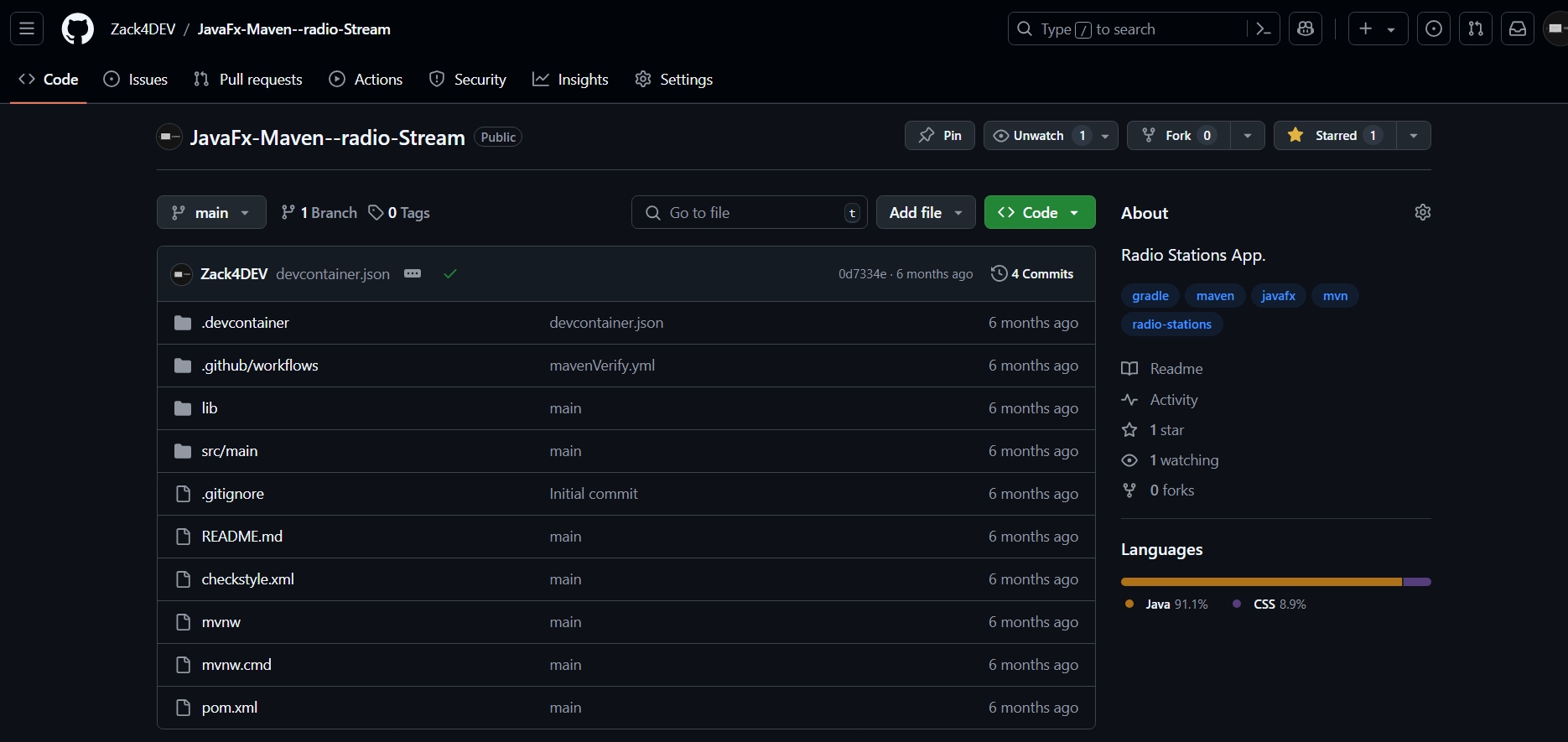Click the checkstyle.xml file icon

(x=183, y=579)
